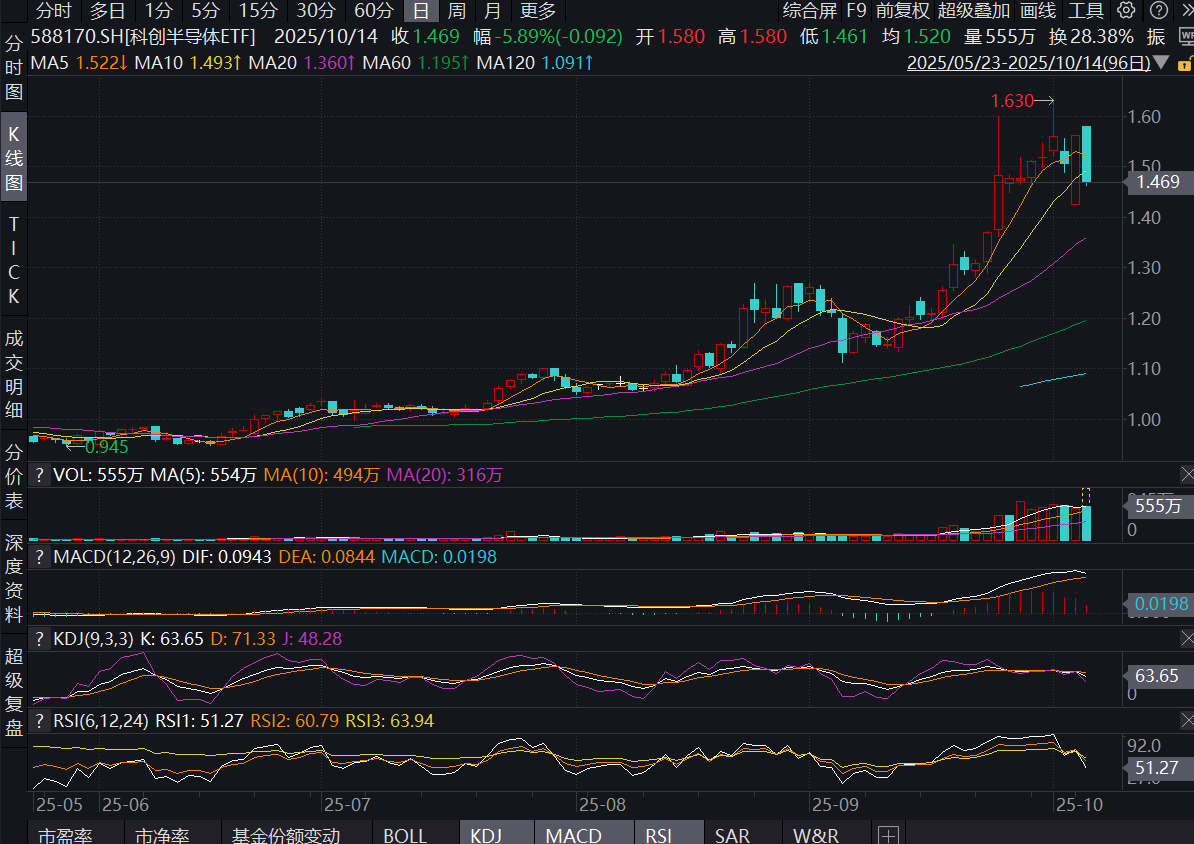This screenshot has height=844, width=1194.
Task: Click the current price label 1.469
Action: coord(1158,182)
